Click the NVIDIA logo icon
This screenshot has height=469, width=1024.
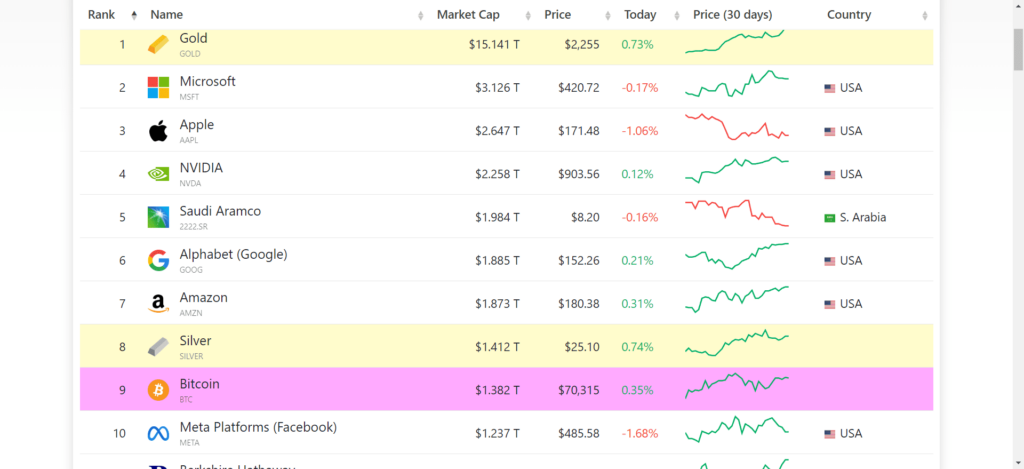(158, 174)
